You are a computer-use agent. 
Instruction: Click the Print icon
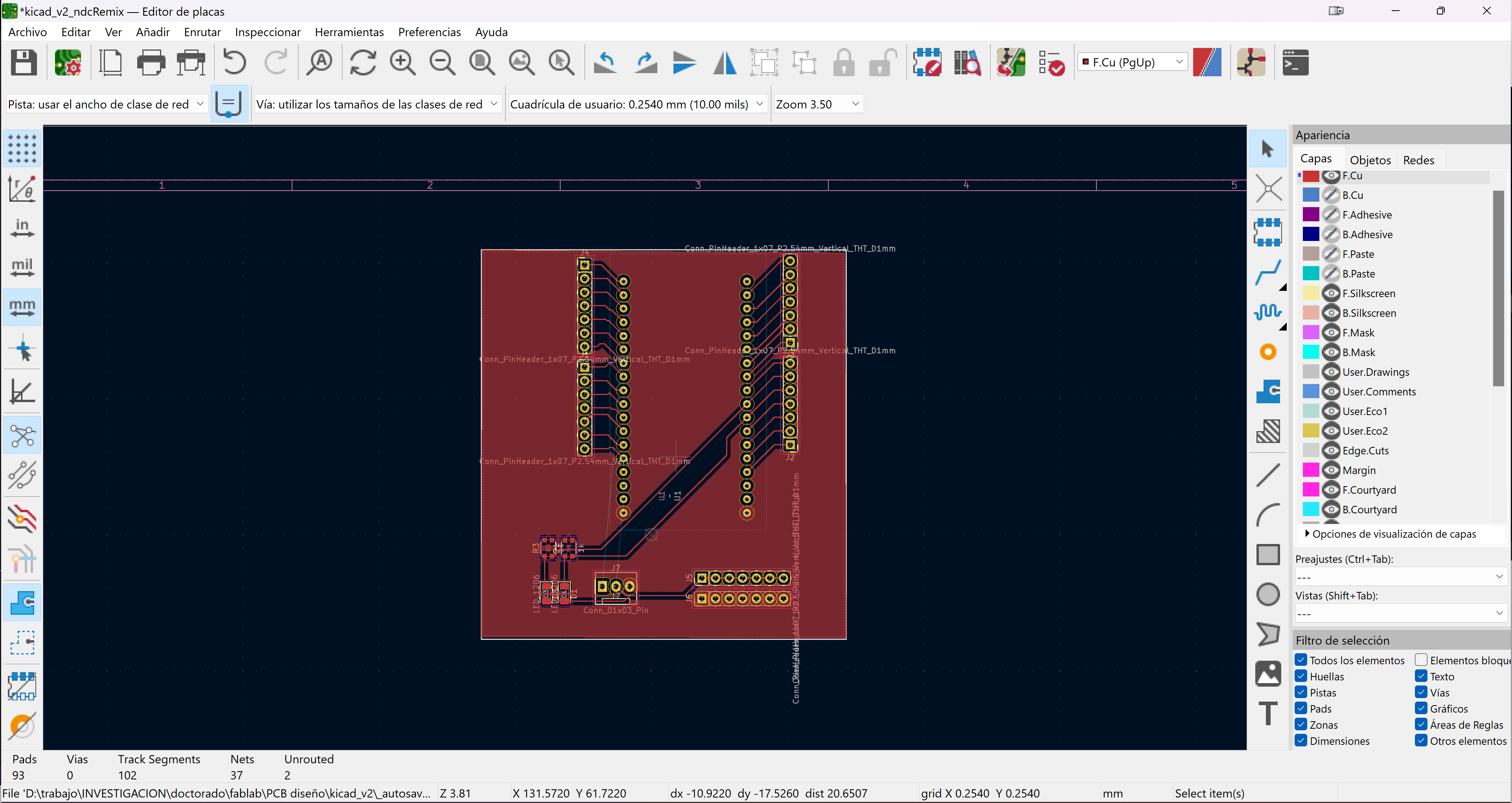coord(151,62)
